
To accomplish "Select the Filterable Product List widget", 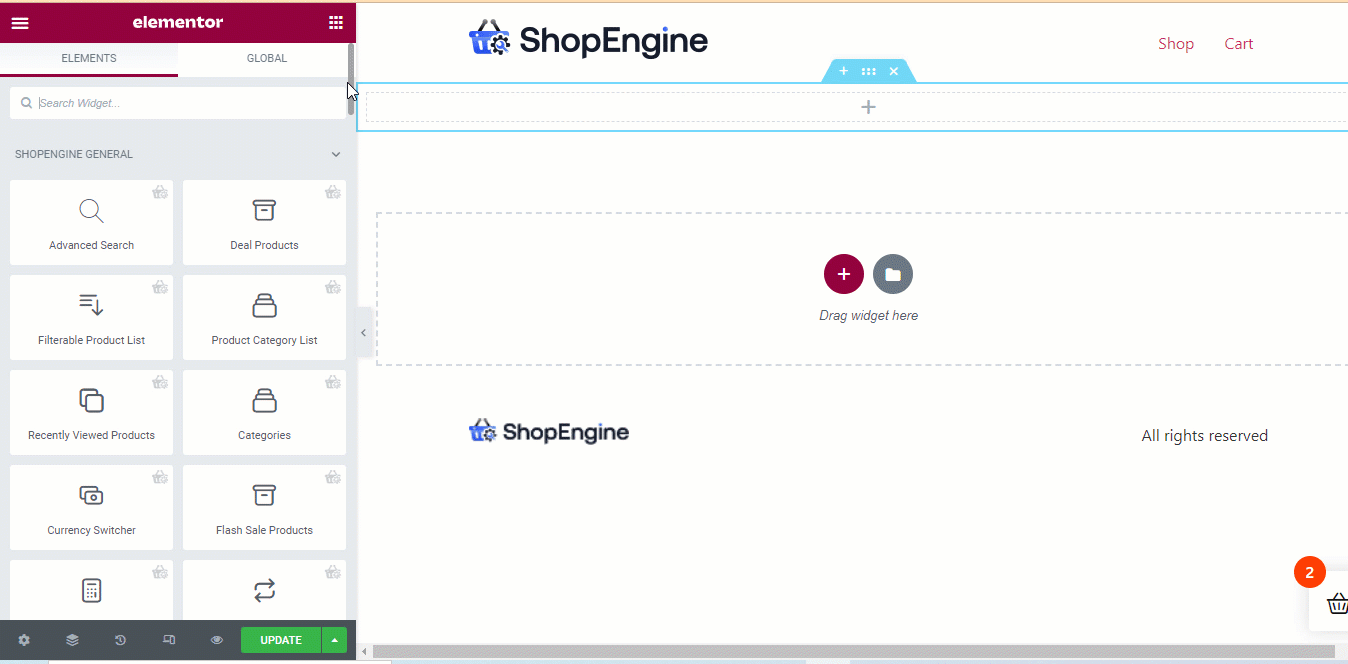I will pos(91,317).
